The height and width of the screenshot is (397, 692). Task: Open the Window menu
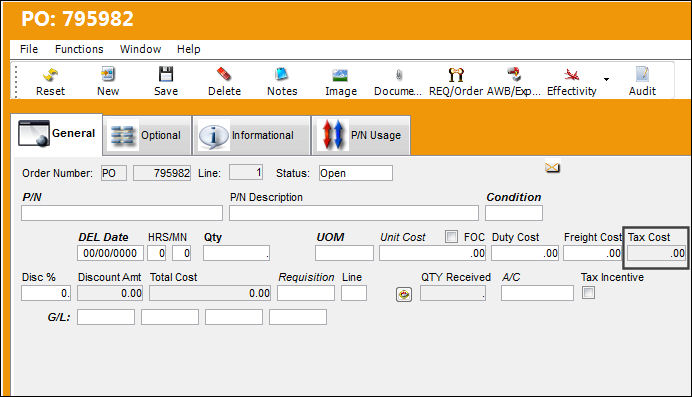point(140,49)
